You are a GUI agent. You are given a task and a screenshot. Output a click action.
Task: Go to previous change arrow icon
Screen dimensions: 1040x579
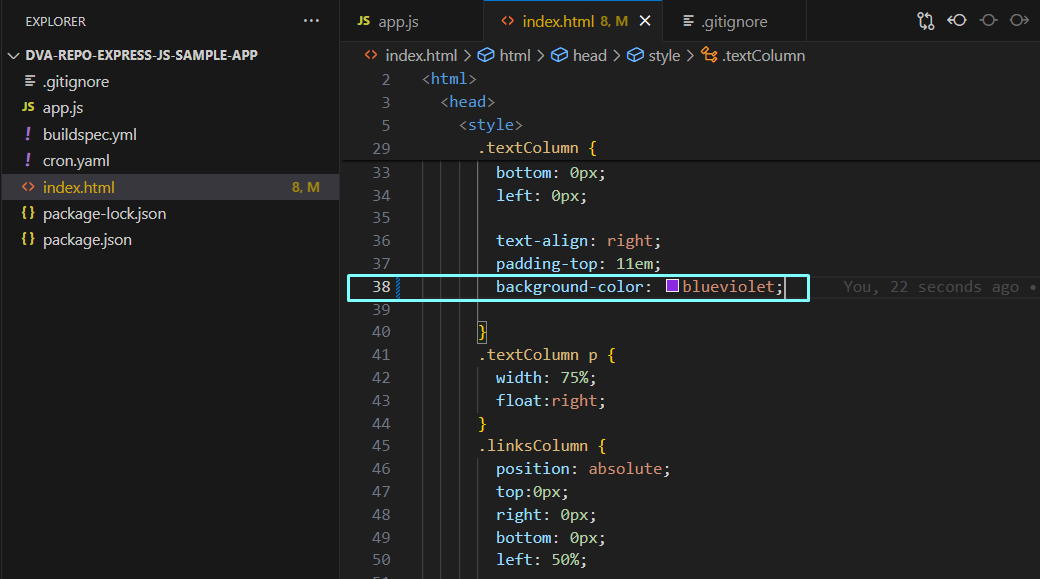pos(957,21)
